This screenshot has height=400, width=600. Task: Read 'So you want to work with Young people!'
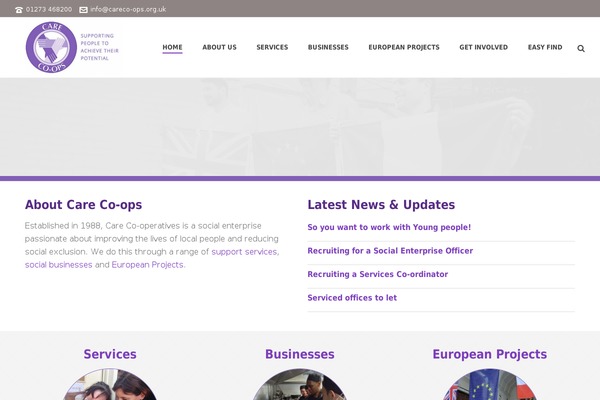point(389,227)
